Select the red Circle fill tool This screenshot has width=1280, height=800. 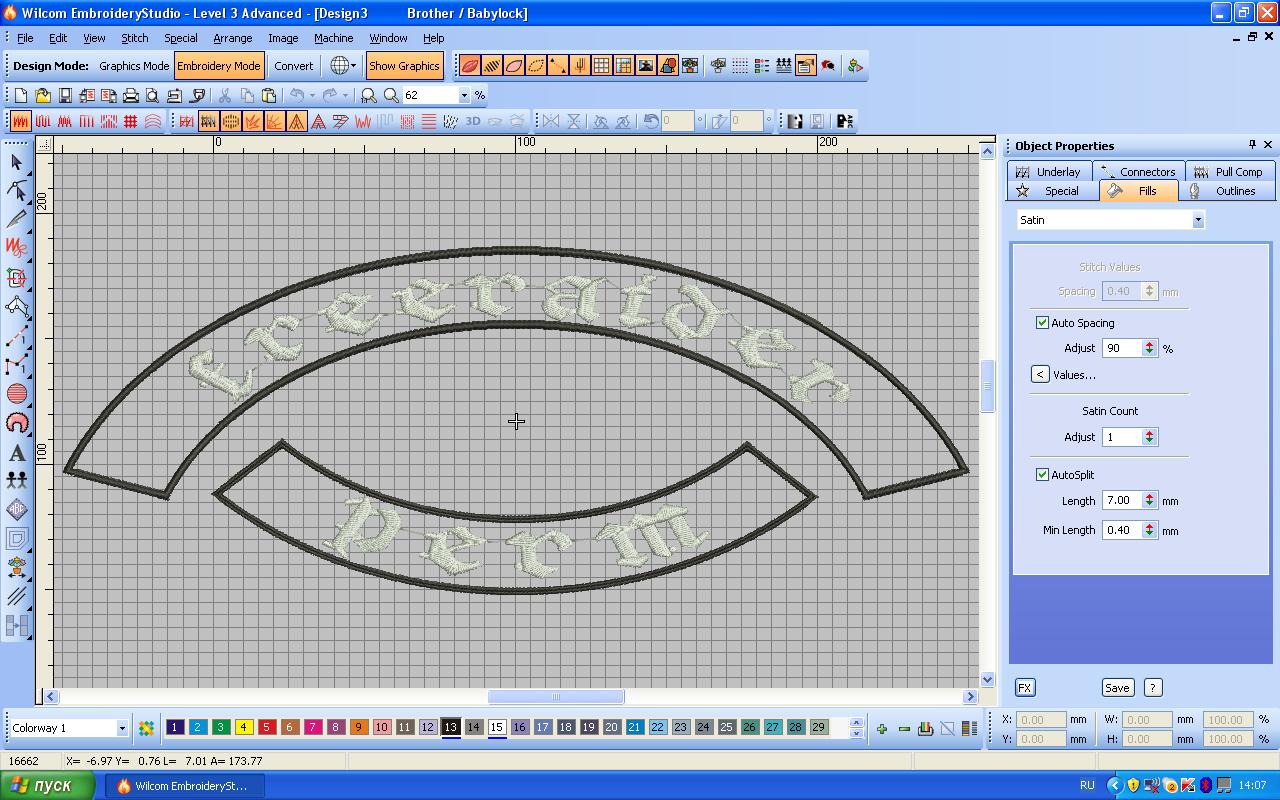(16, 394)
